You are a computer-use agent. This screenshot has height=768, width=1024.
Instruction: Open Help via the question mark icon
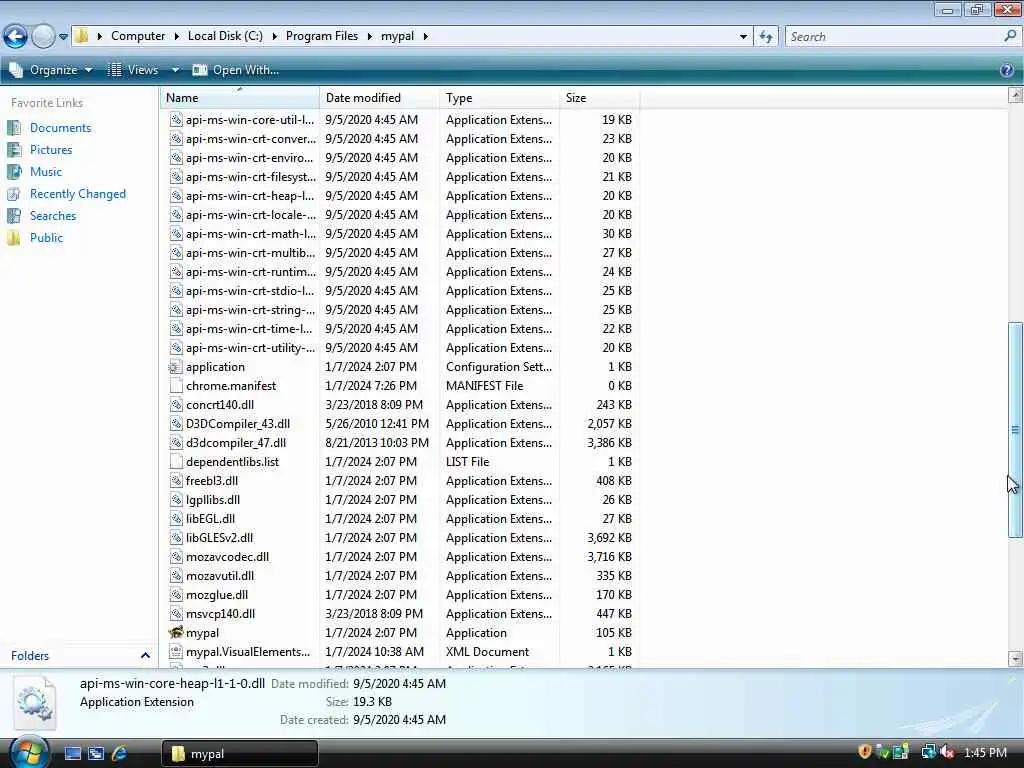[x=1006, y=70]
